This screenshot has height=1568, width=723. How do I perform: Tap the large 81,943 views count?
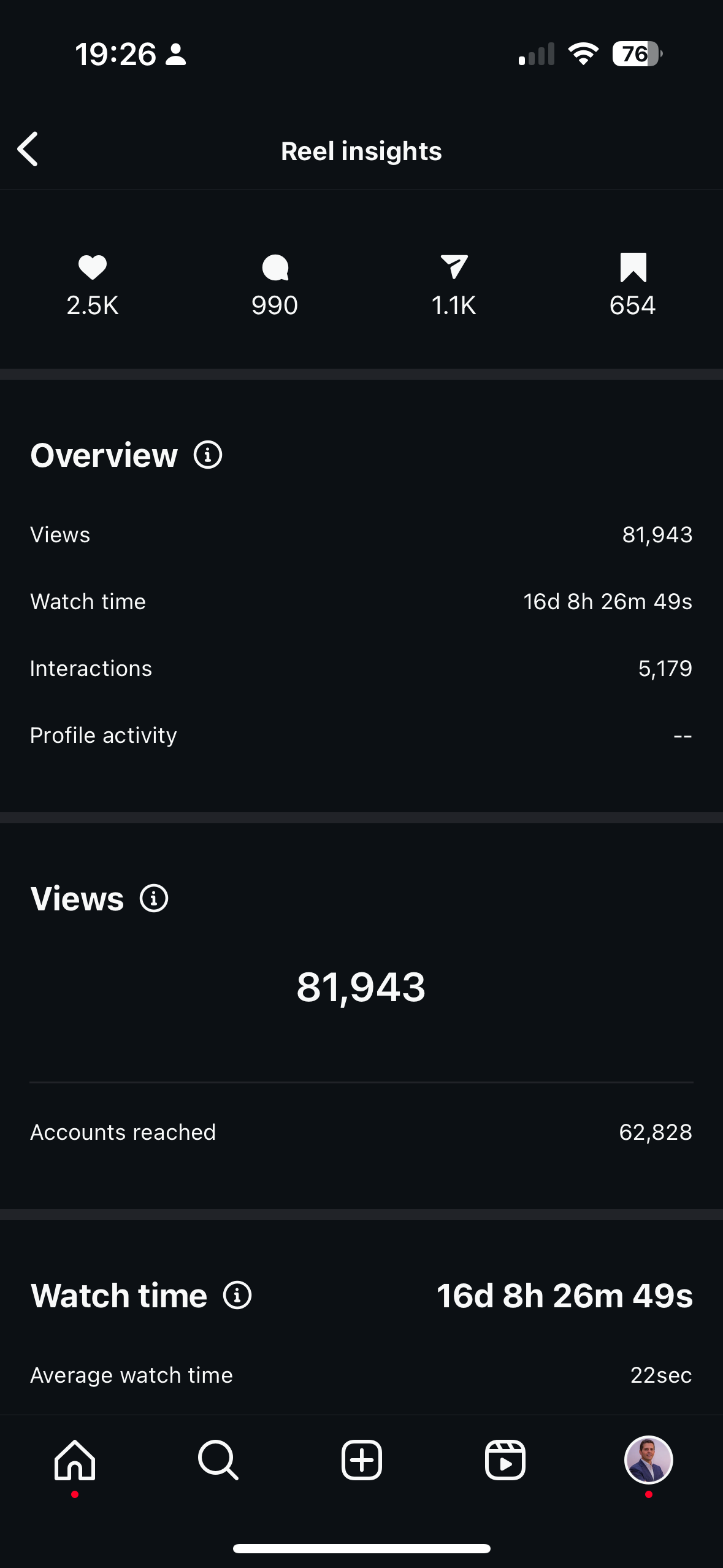(x=361, y=987)
